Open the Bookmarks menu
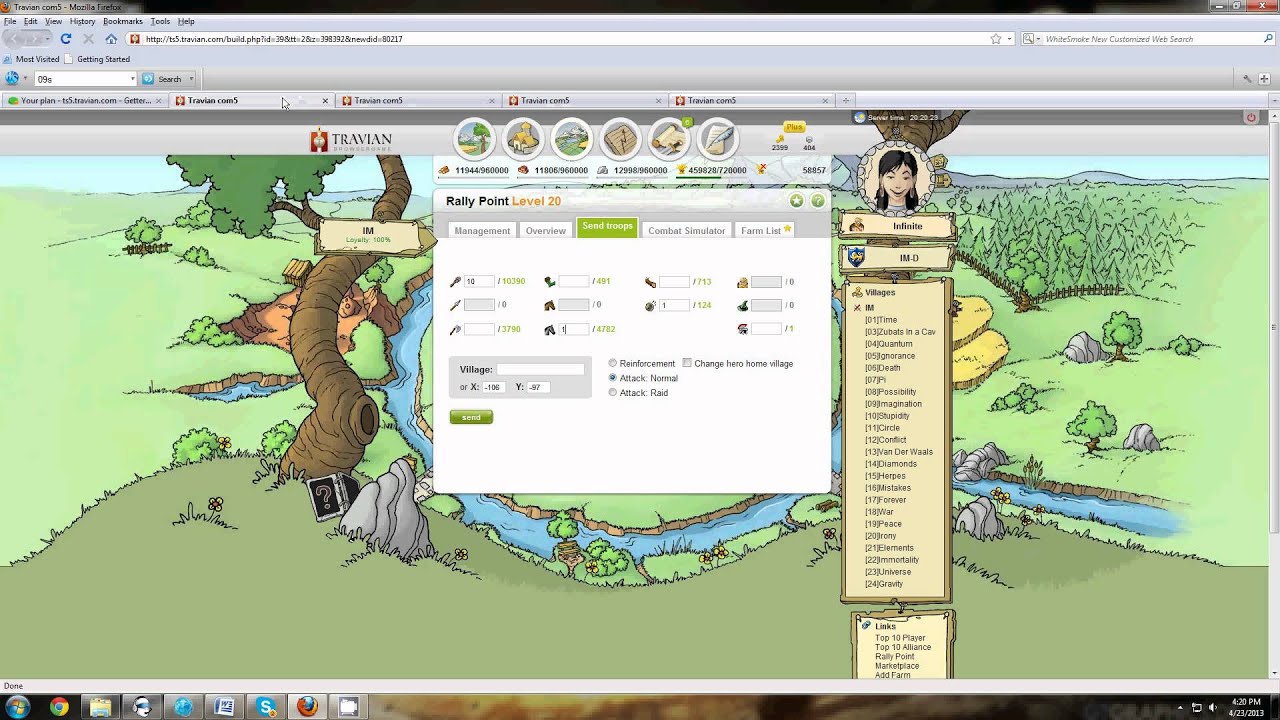 click(x=123, y=21)
